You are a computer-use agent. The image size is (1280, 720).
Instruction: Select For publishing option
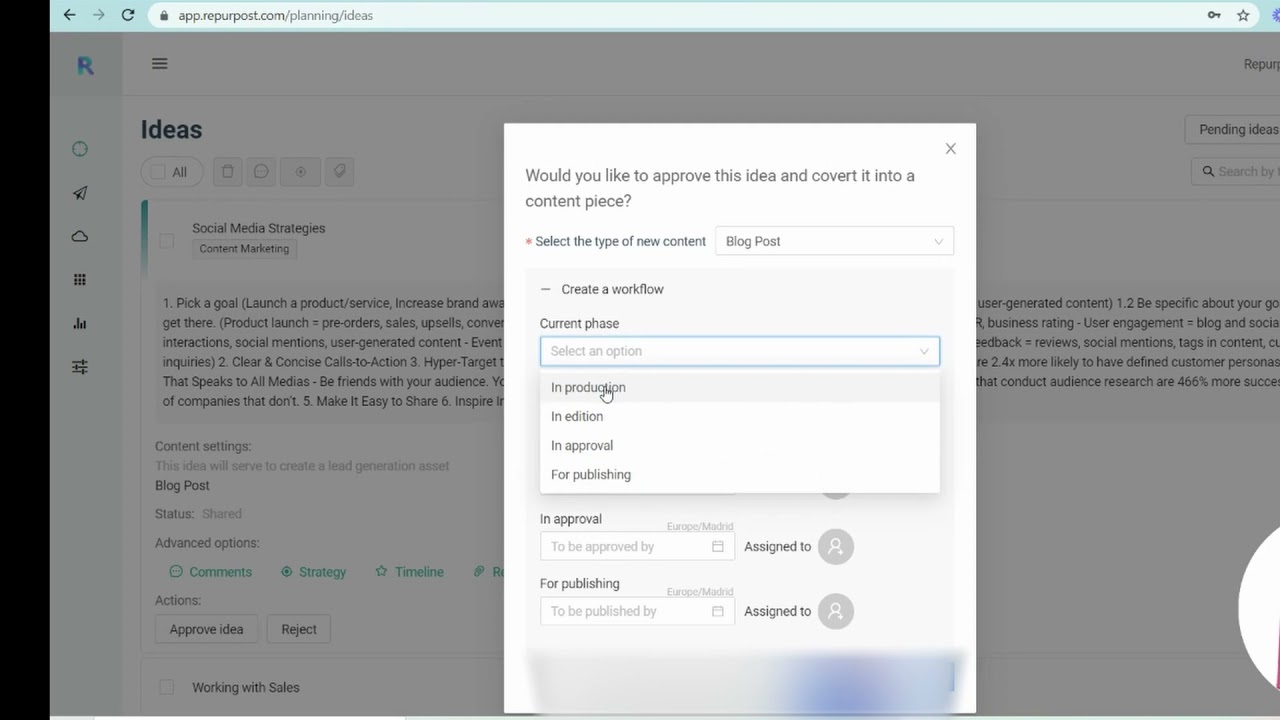pyautogui.click(x=740, y=475)
